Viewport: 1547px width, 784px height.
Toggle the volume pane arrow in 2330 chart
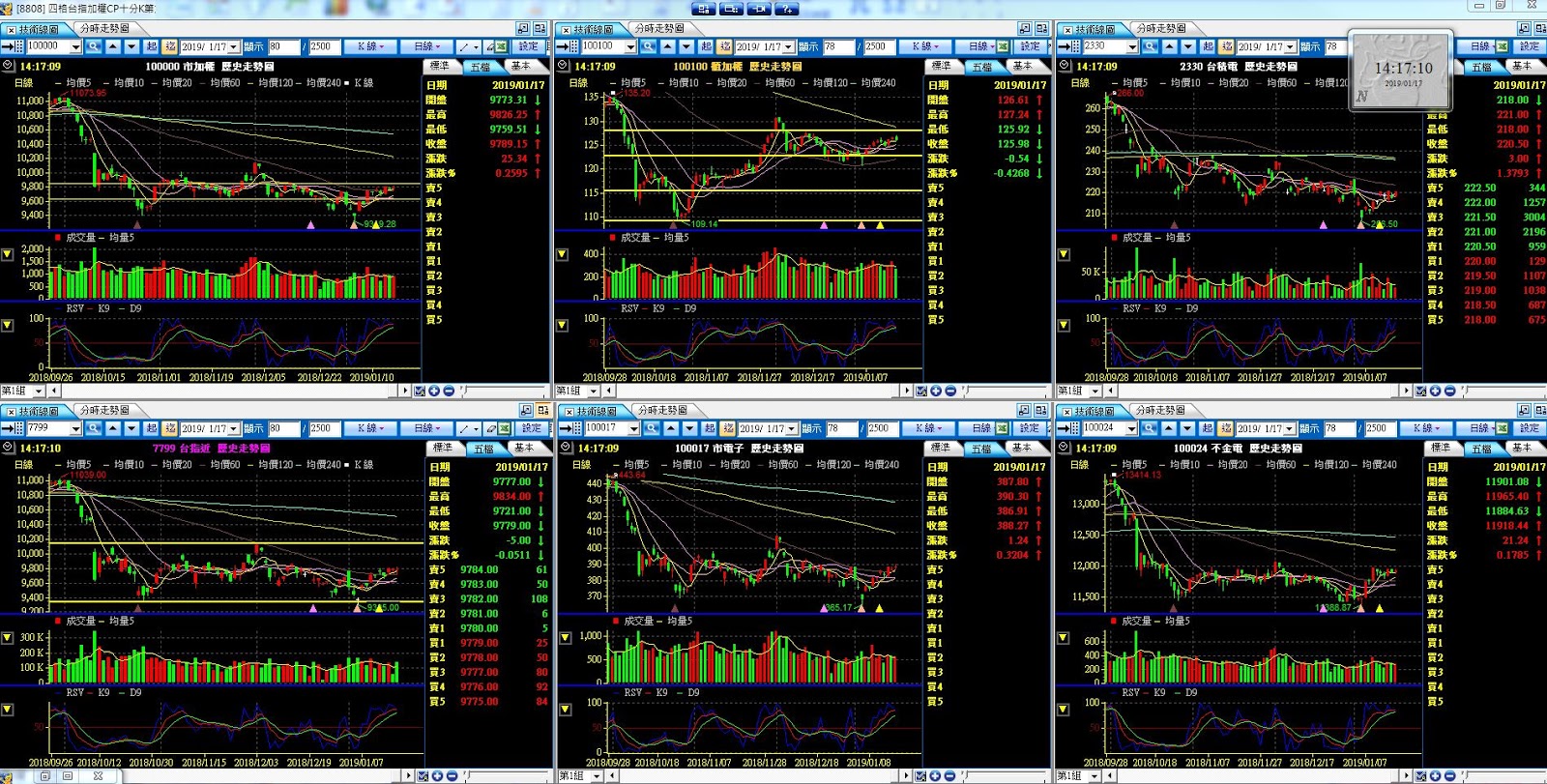[x=1064, y=254]
